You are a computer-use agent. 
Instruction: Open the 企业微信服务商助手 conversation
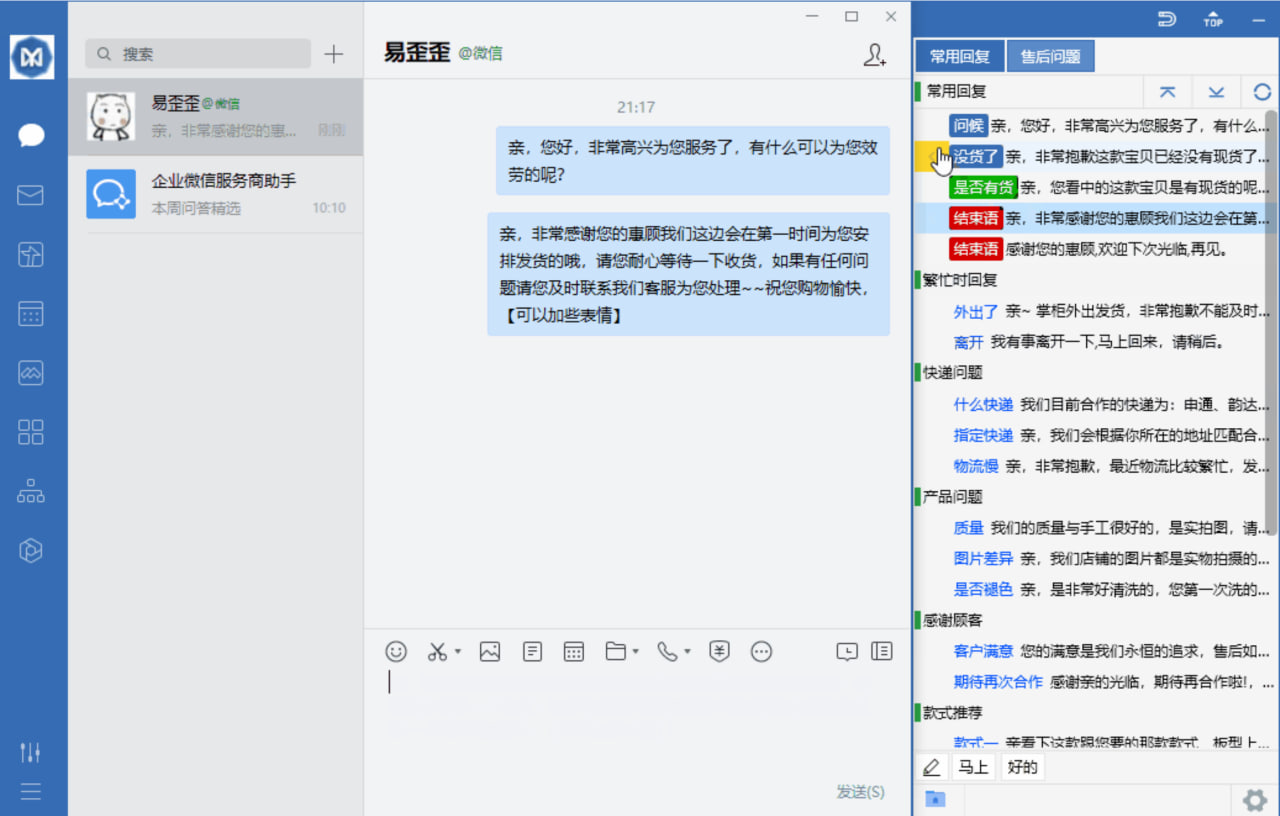point(215,194)
